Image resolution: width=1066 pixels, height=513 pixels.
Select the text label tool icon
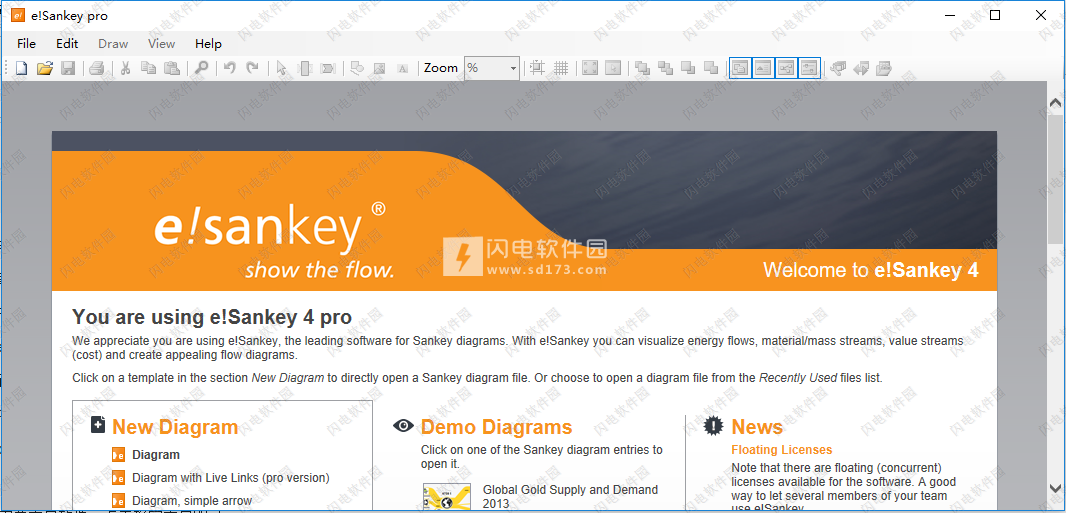click(402, 68)
